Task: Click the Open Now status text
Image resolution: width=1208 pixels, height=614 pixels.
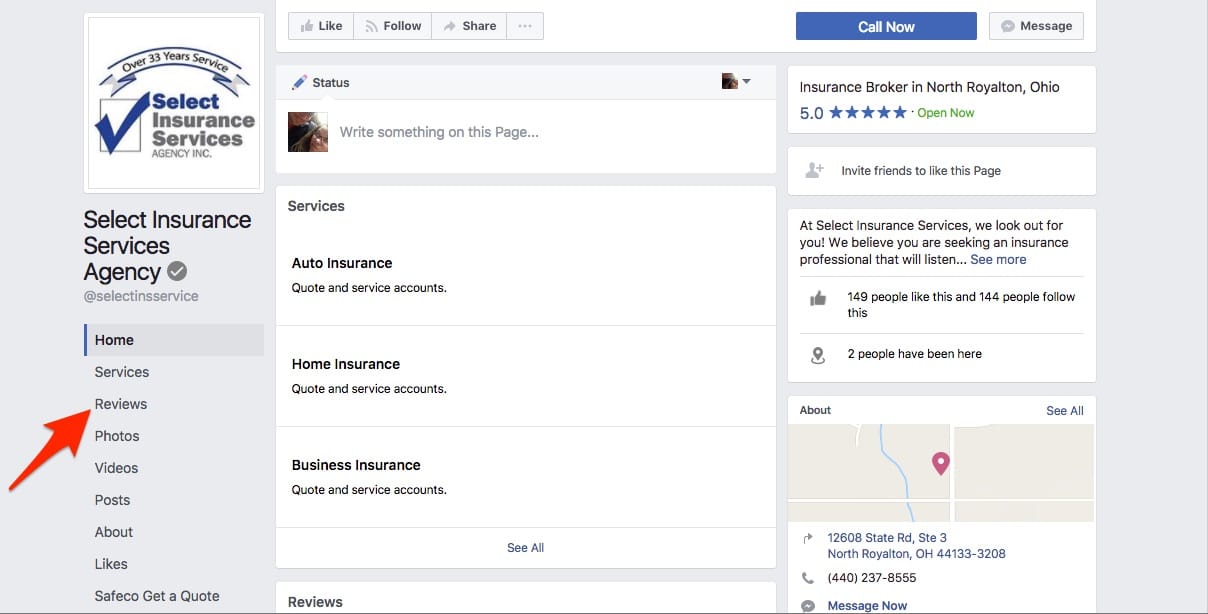Action: point(946,113)
